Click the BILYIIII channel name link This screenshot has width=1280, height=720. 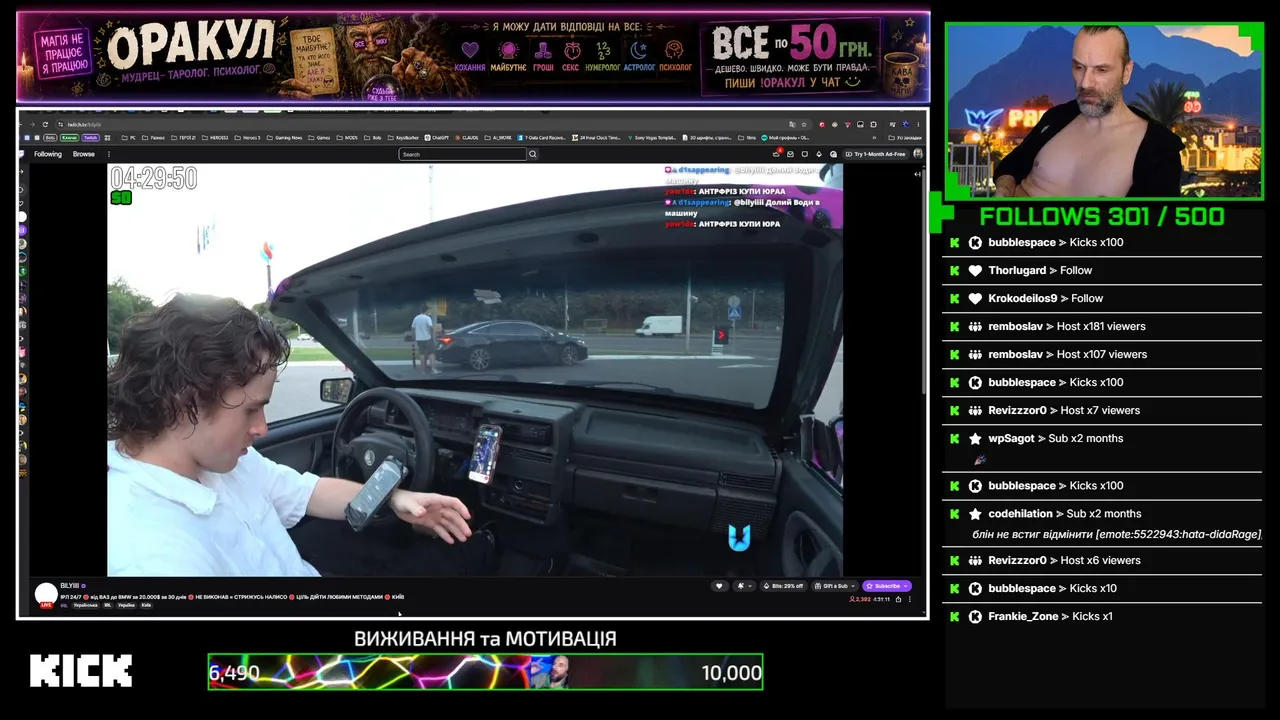pyautogui.click(x=70, y=586)
